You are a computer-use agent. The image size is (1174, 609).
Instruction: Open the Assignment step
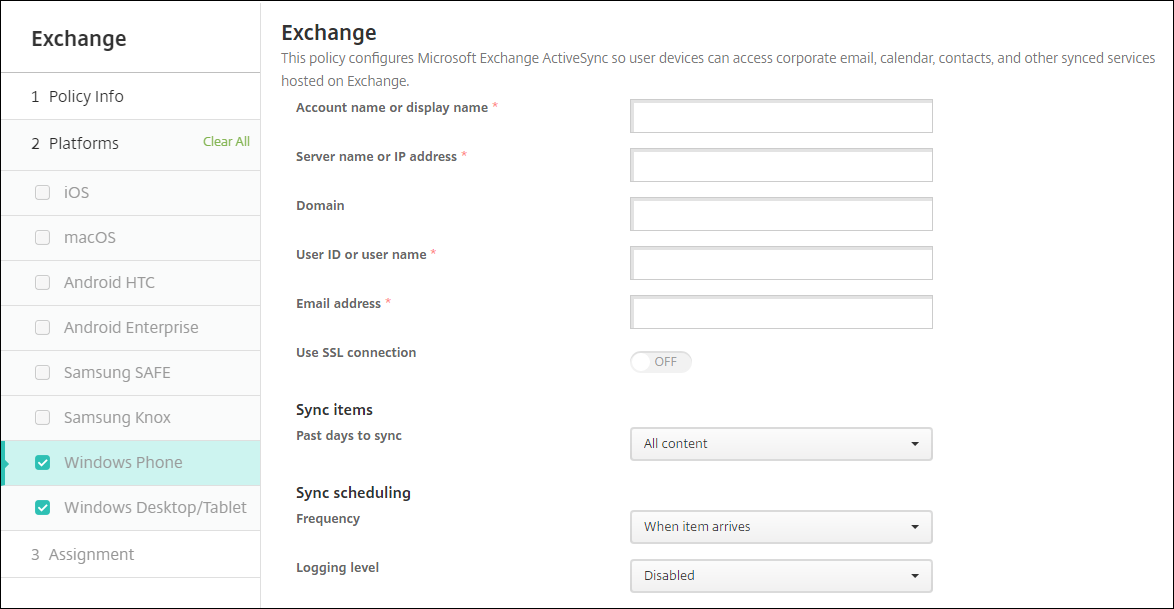coord(91,555)
